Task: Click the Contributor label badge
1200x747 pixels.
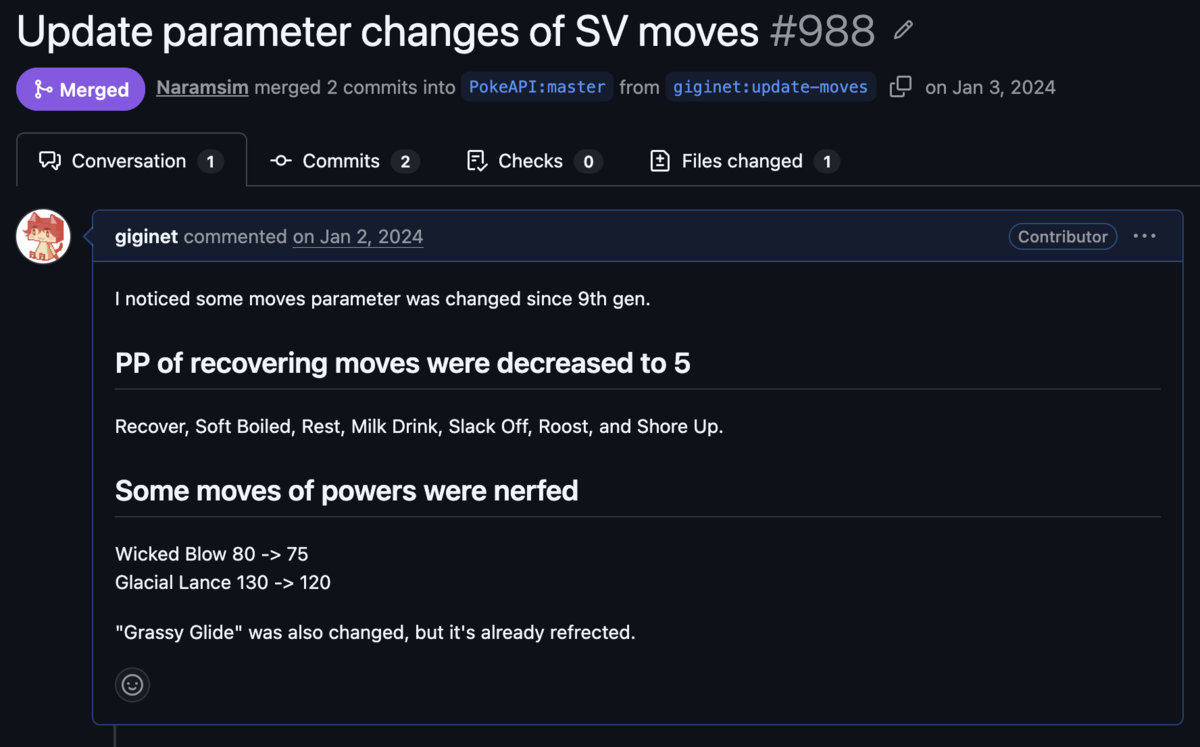Action: (1062, 236)
